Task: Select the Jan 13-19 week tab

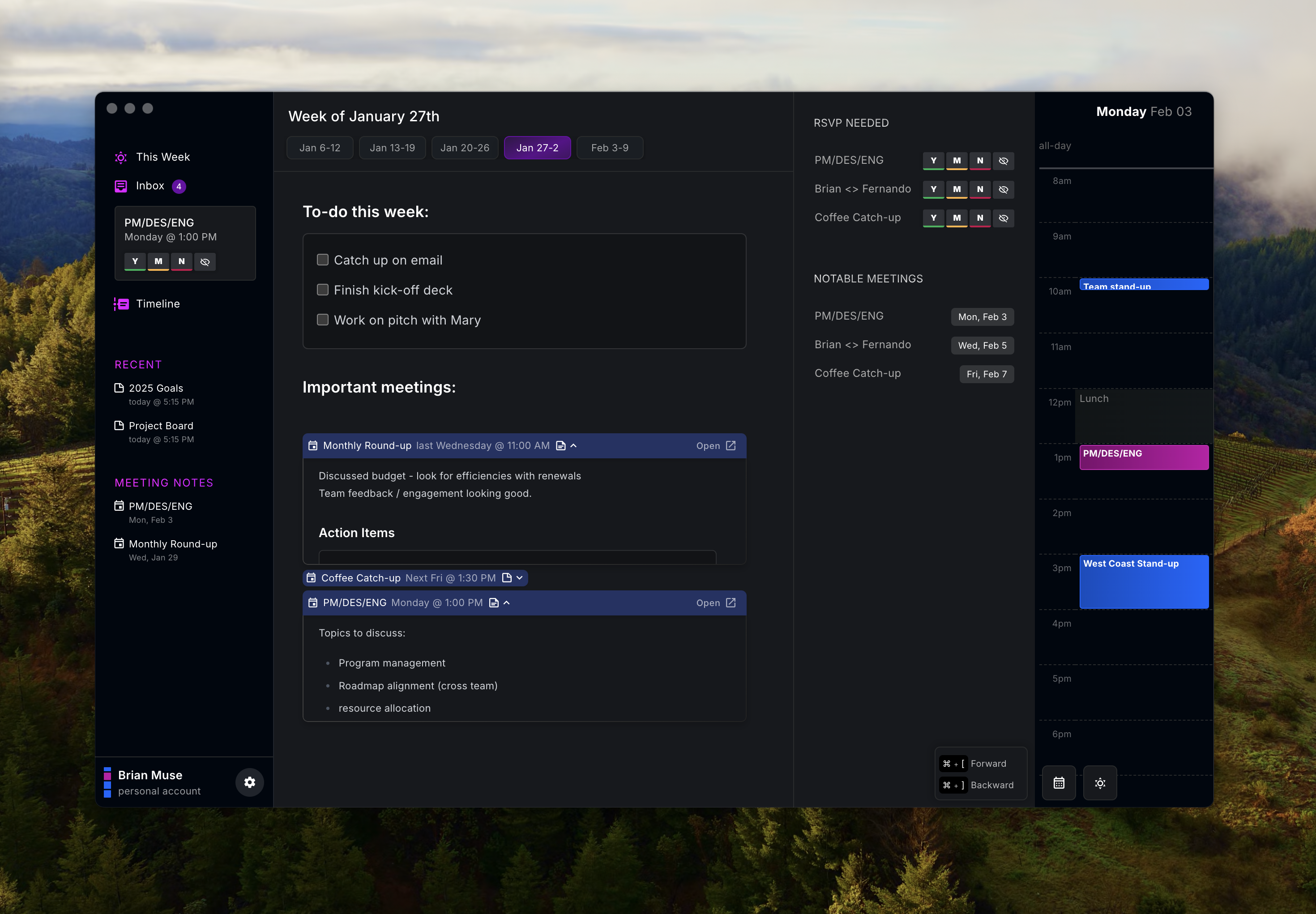Action: click(x=392, y=147)
